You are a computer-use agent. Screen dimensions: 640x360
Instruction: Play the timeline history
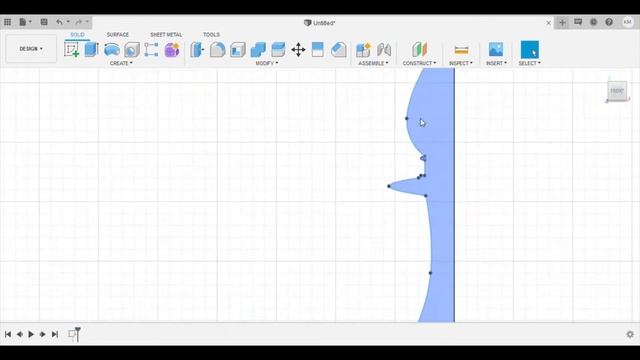click(31, 334)
